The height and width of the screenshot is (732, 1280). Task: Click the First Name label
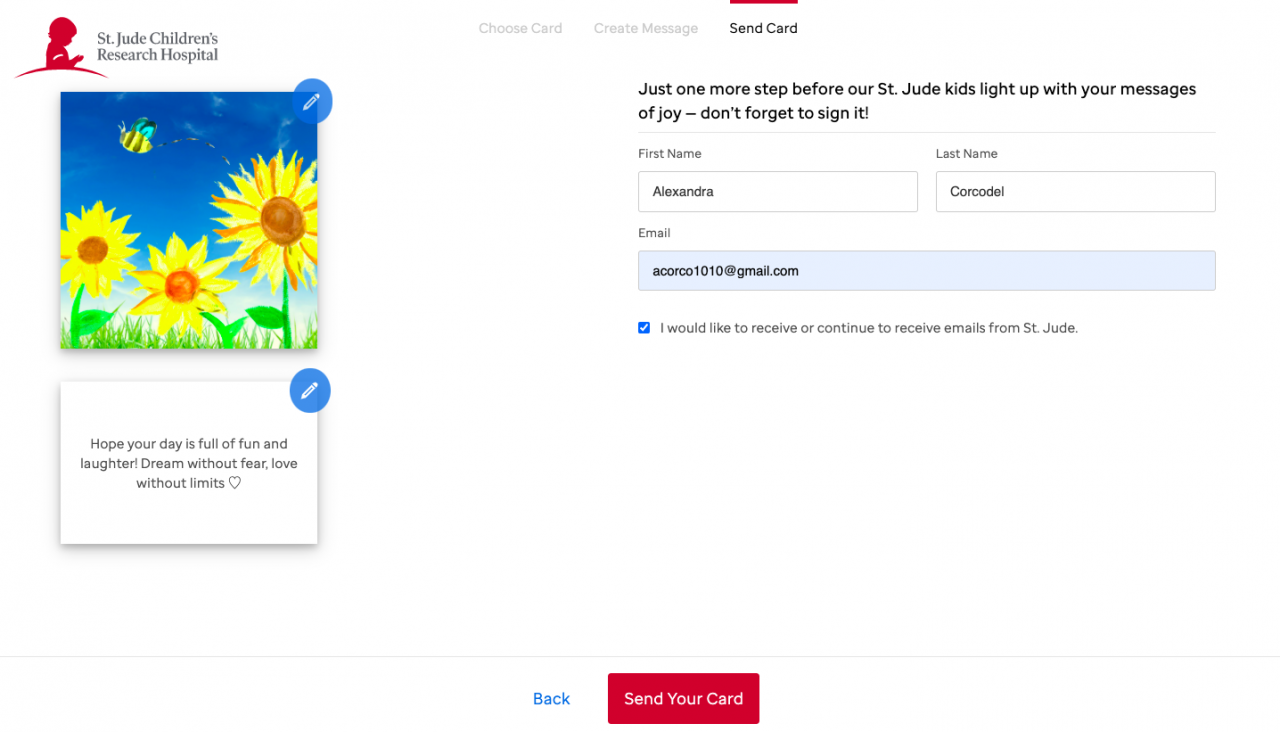click(669, 154)
